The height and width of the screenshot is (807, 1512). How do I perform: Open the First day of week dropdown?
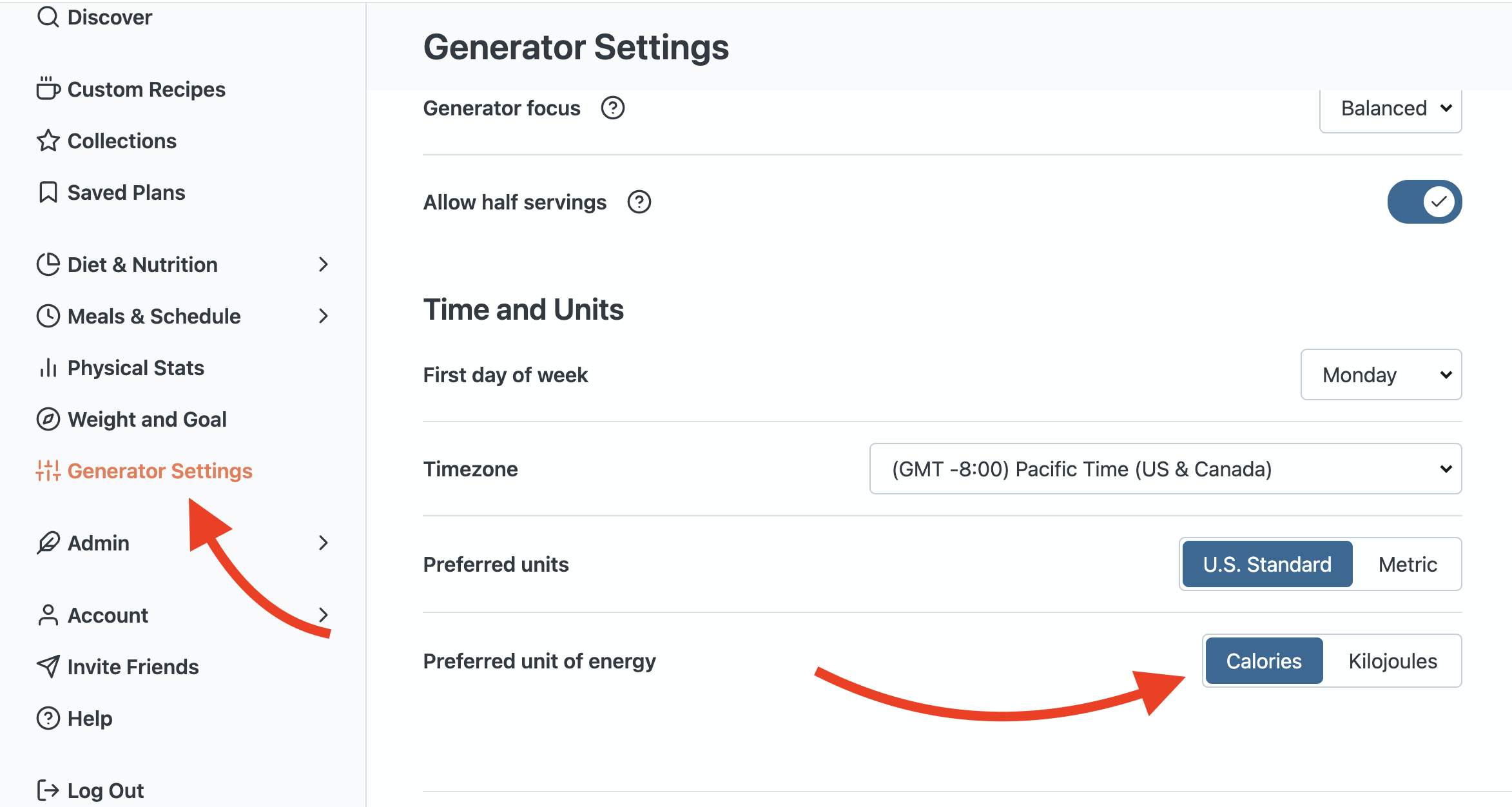(1381, 374)
